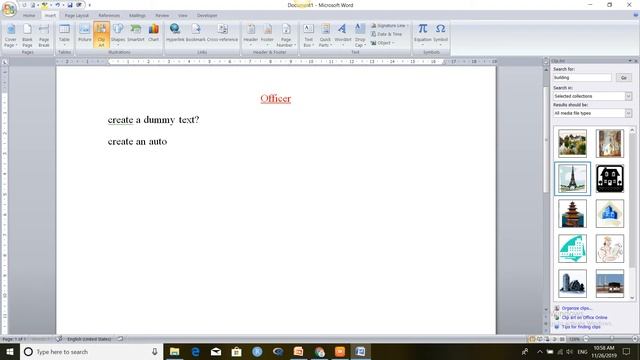Viewport: 640px width, 360px height.
Task: Click the proofing errors status icon
Action: 59,339
